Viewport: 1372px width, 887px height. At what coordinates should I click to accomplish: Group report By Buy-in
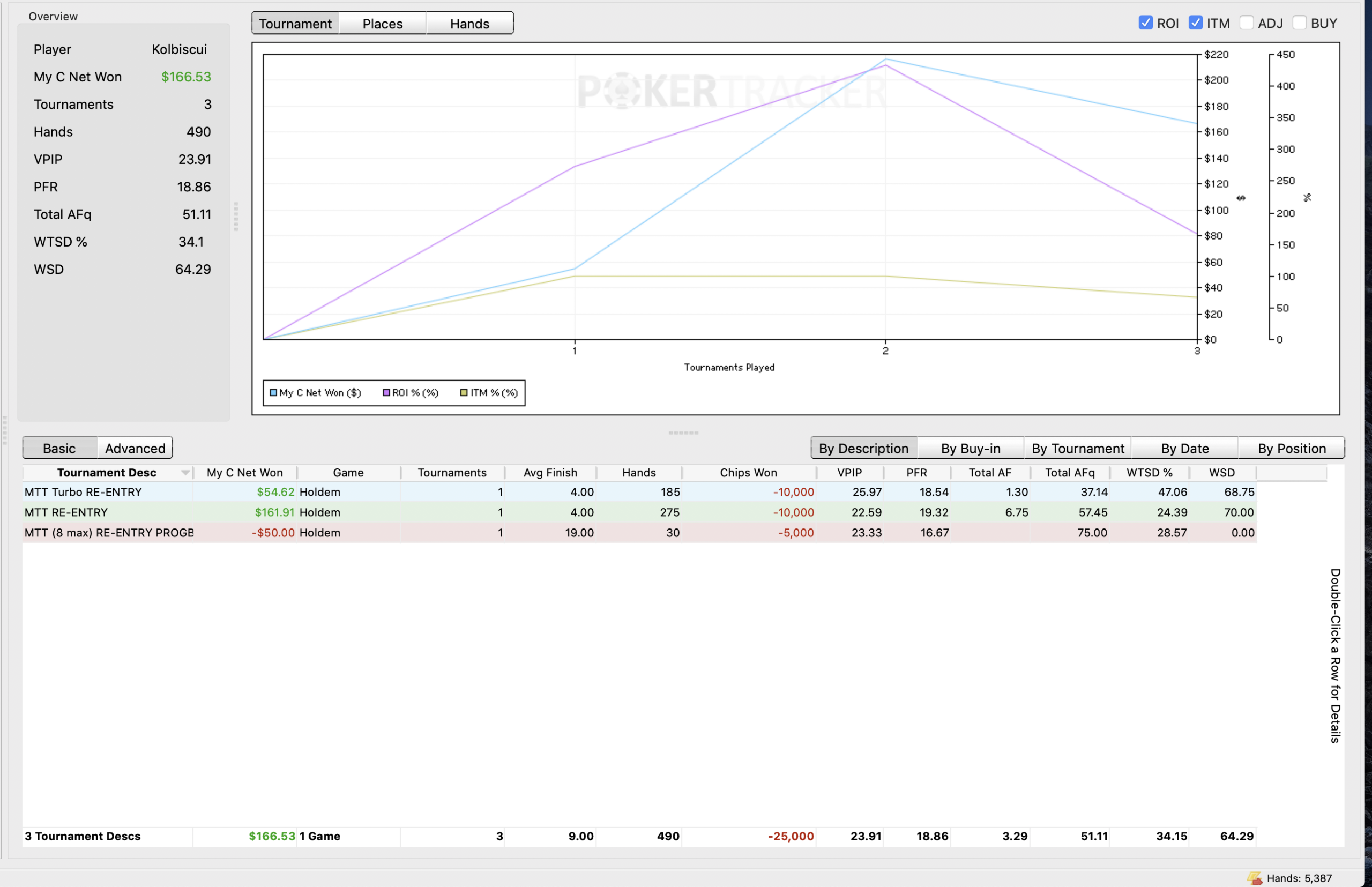[971, 448]
